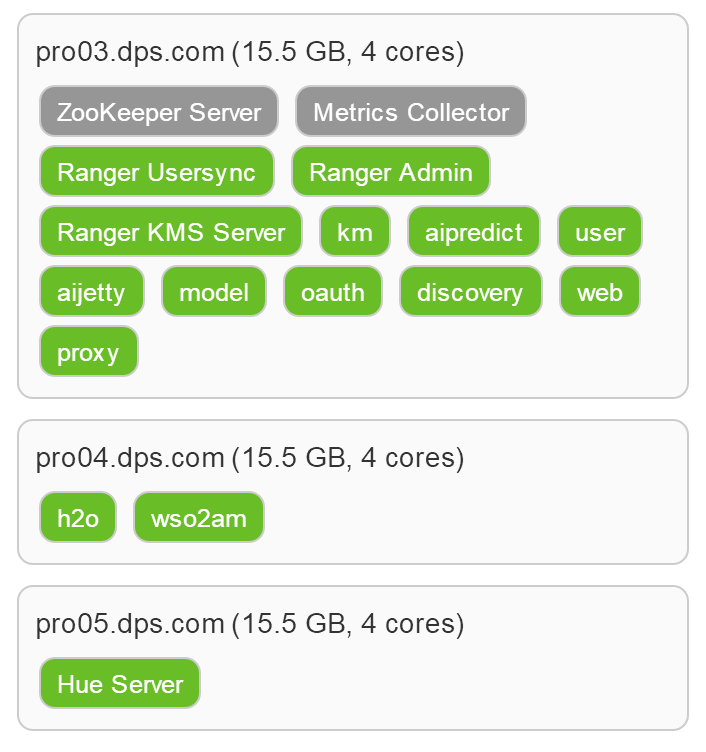Click the web component tag
Screen dimensions: 706x752
(x=600, y=291)
